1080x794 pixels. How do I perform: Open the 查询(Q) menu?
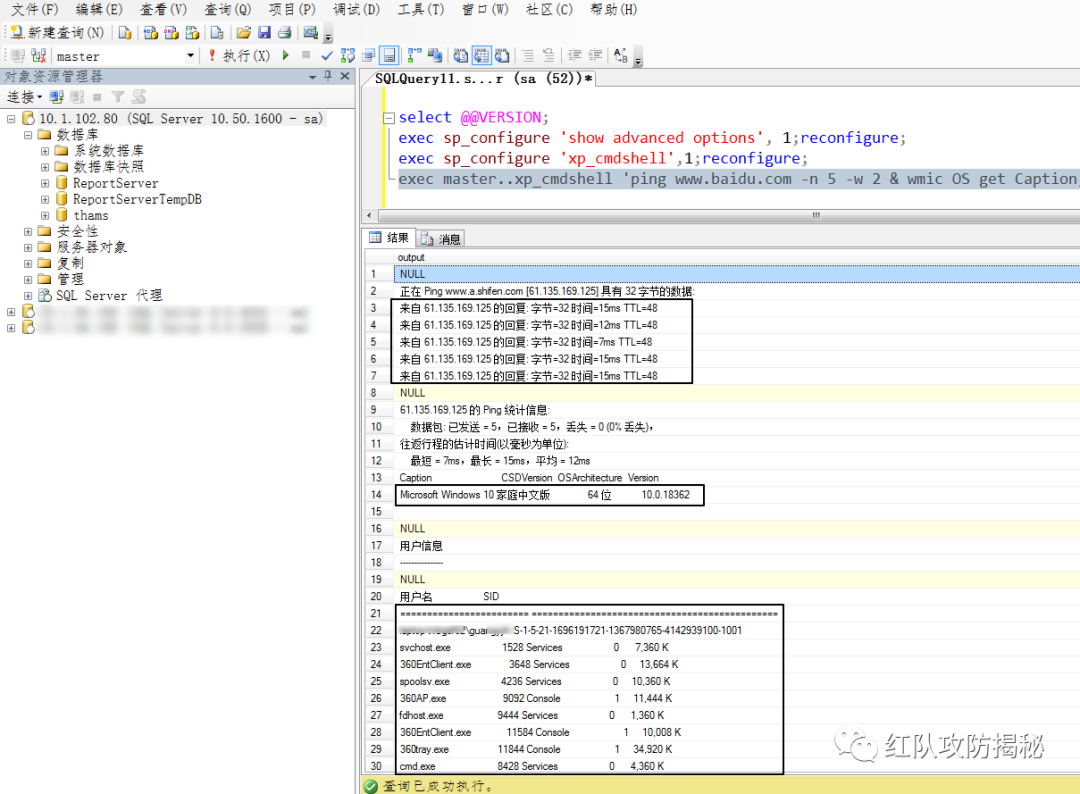pyautogui.click(x=228, y=10)
